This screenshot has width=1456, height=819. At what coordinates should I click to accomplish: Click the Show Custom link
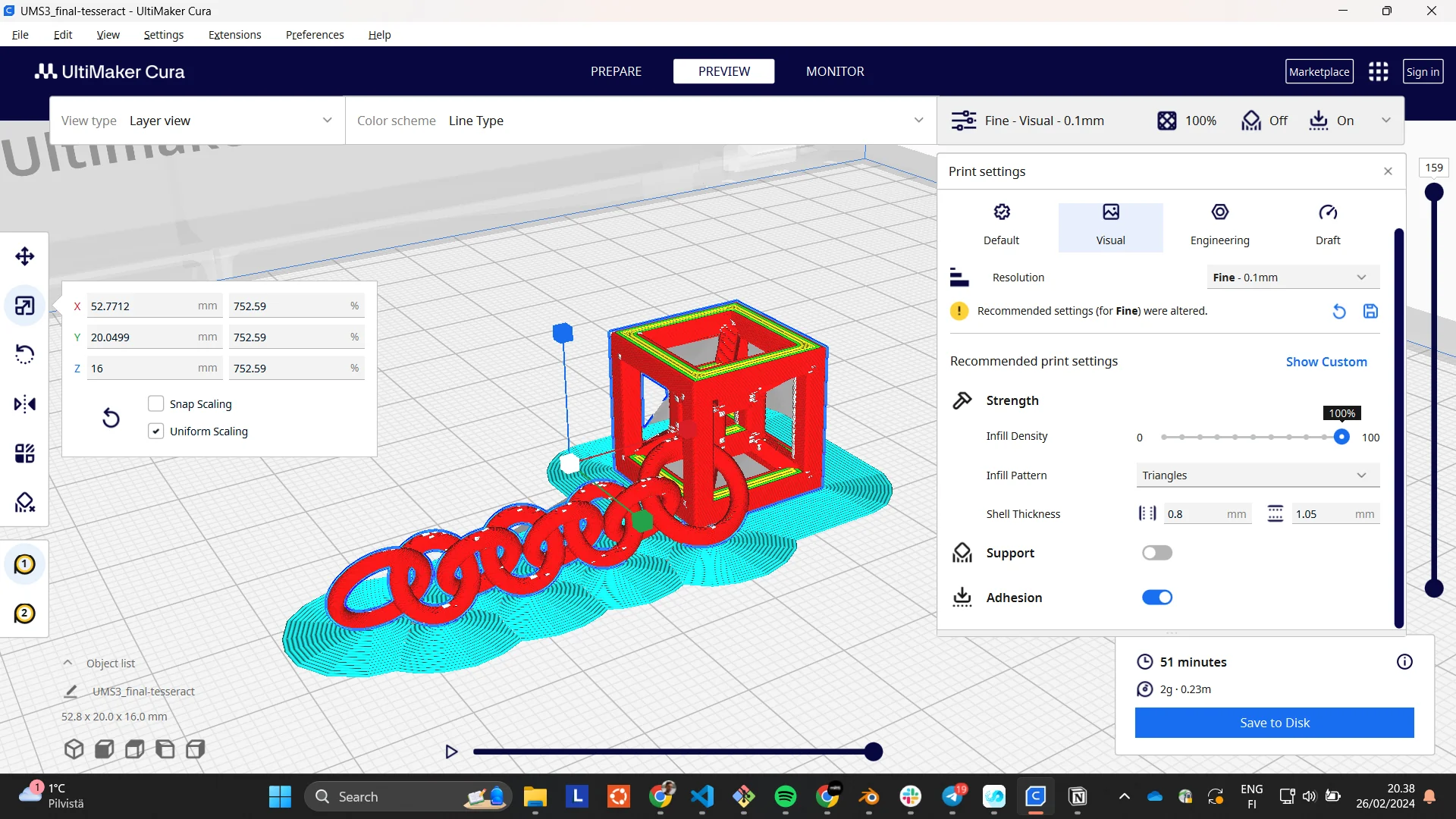(x=1326, y=362)
